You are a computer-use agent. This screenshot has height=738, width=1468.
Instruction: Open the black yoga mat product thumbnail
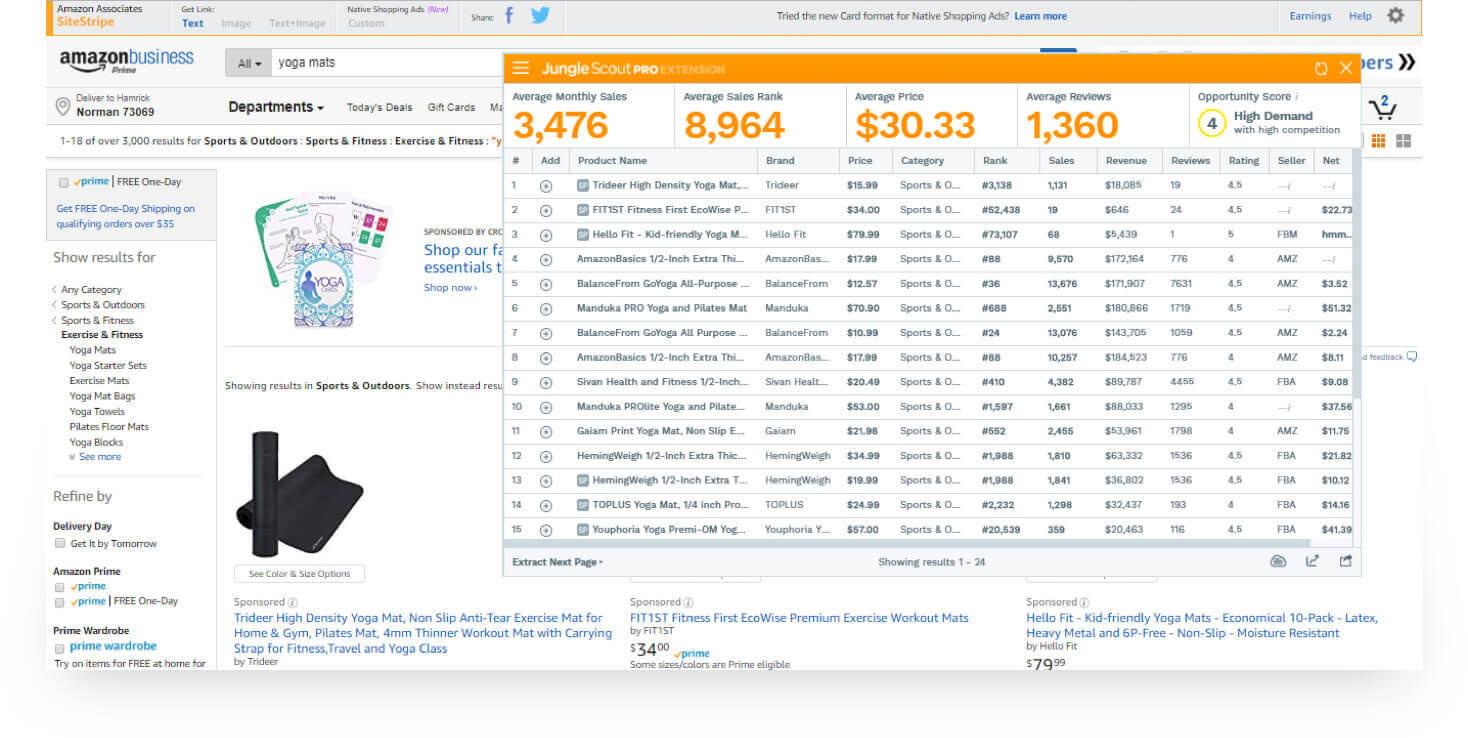(299, 493)
